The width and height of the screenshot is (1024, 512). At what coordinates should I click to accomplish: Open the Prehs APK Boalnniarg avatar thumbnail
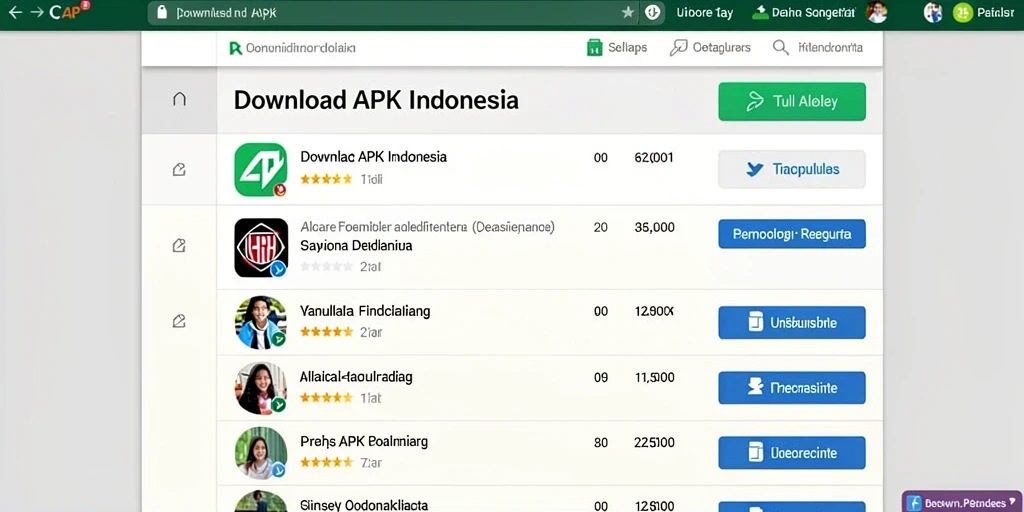pos(261,453)
